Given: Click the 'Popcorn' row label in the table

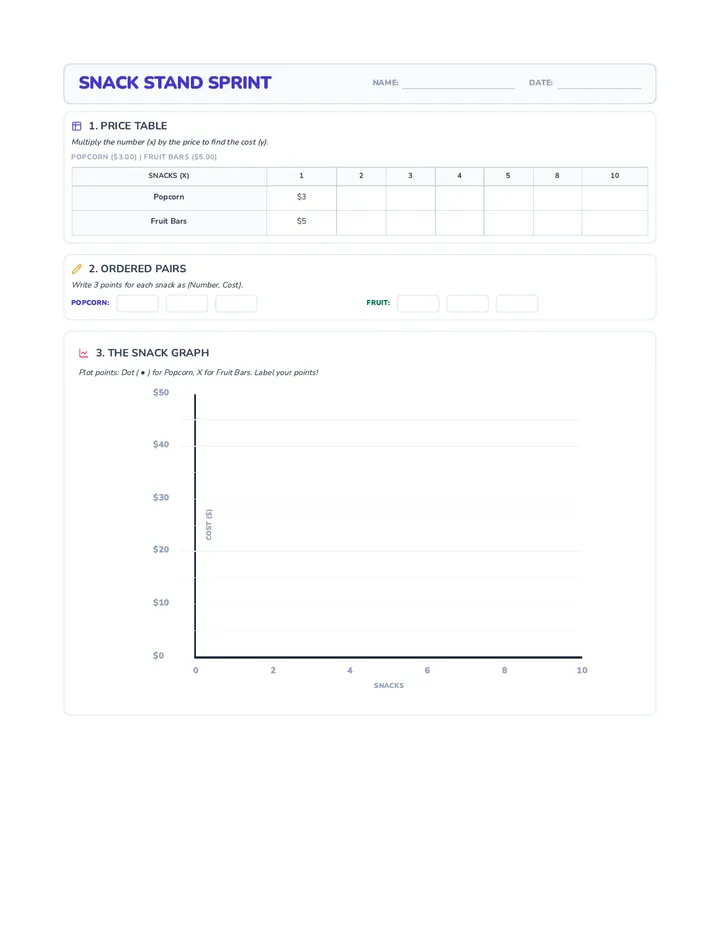Looking at the screenshot, I should pyautogui.click(x=169, y=197).
